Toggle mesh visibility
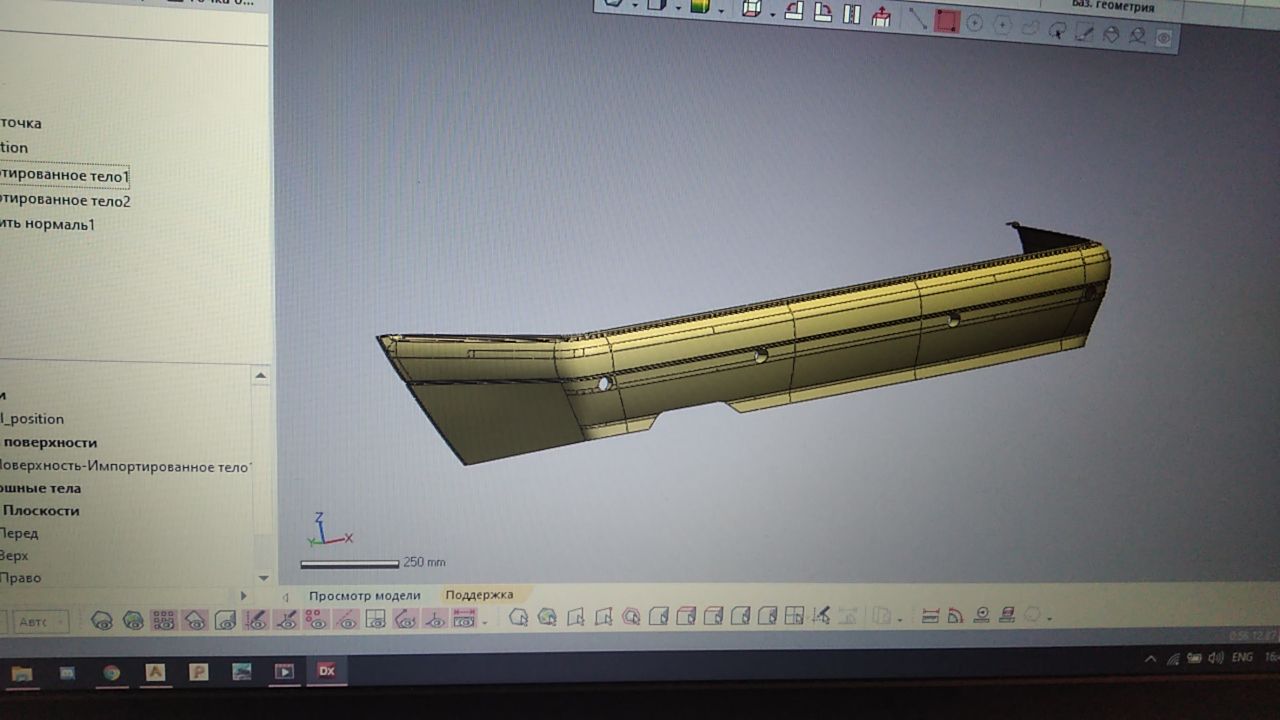The height and width of the screenshot is (720, 1280). (102, 621)
